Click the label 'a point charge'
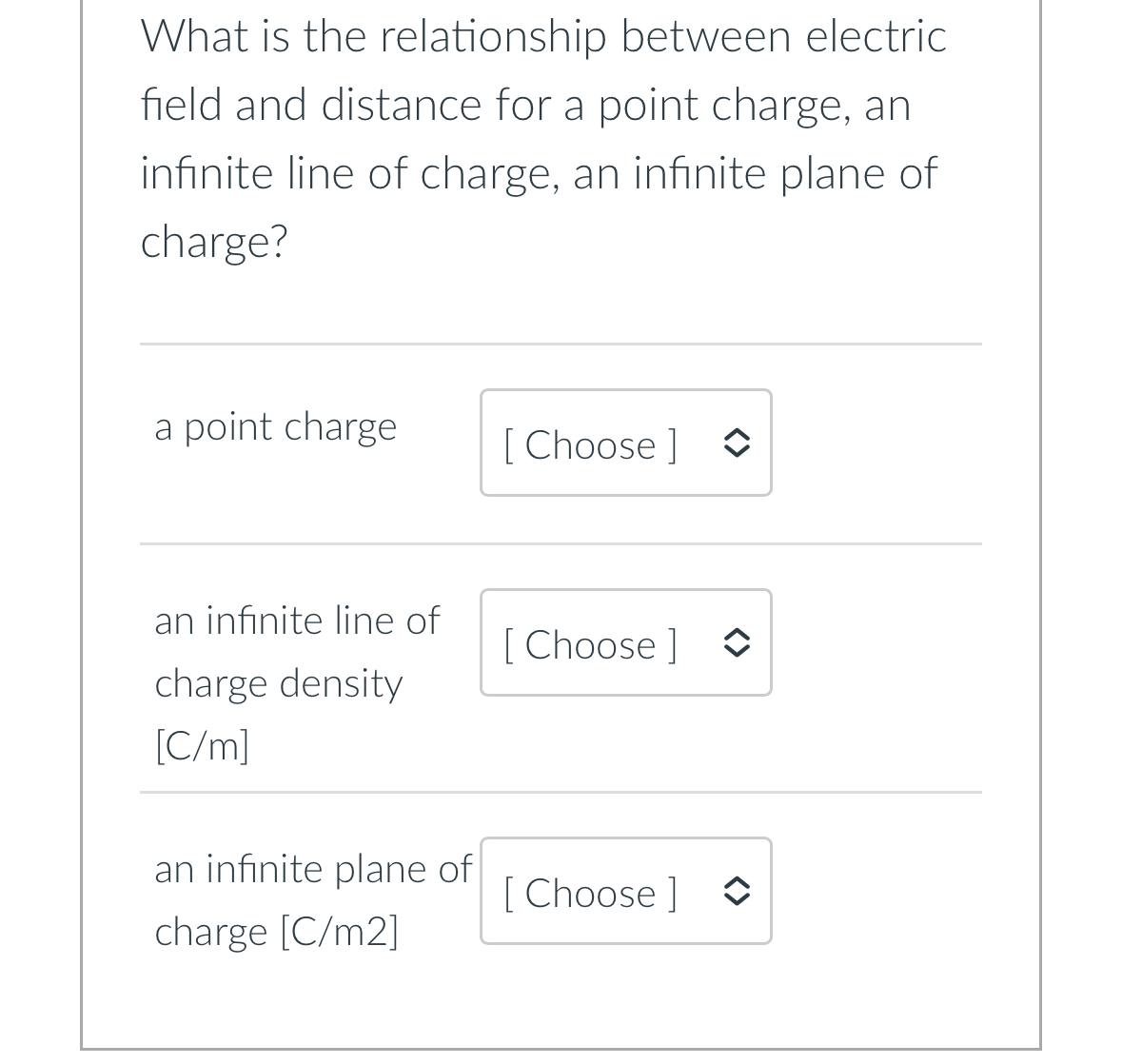The width and height of the screenshot is (1122, 1064). [x=275, y=426]
